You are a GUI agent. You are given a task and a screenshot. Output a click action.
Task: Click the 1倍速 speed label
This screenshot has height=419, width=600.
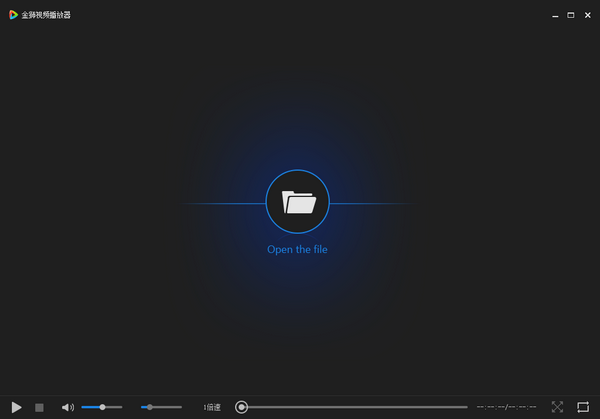(x=212, y=407)
